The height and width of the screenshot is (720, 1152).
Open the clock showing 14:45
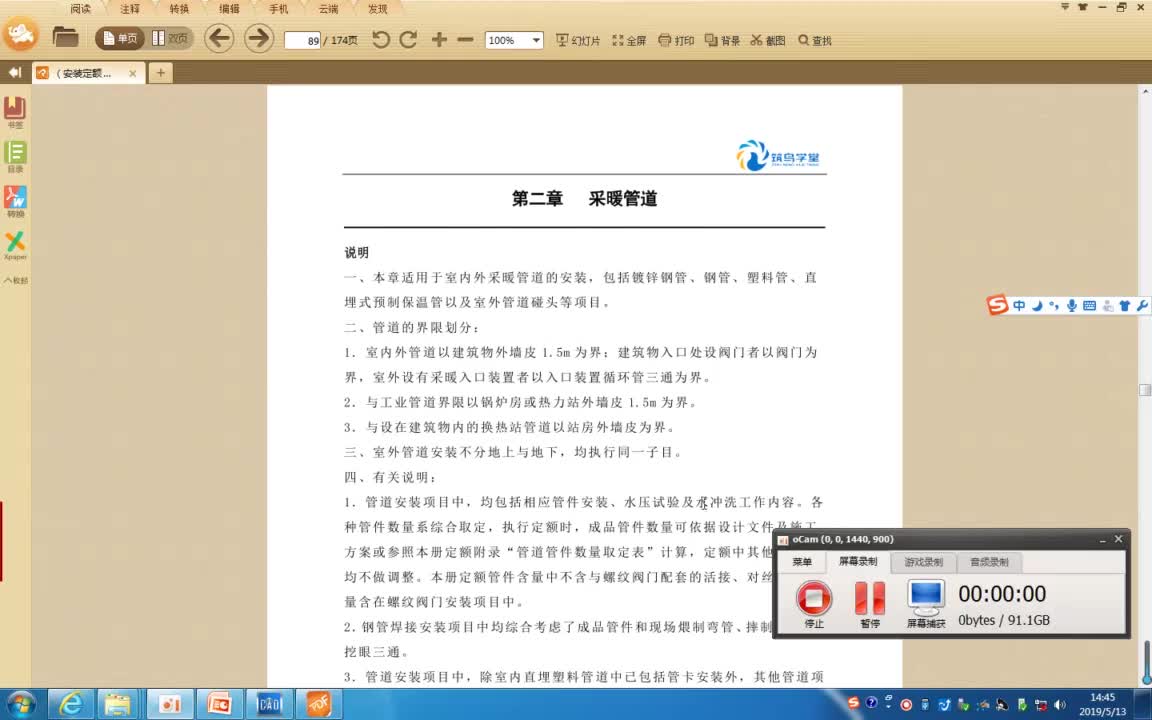click(x=1102, y=704)
